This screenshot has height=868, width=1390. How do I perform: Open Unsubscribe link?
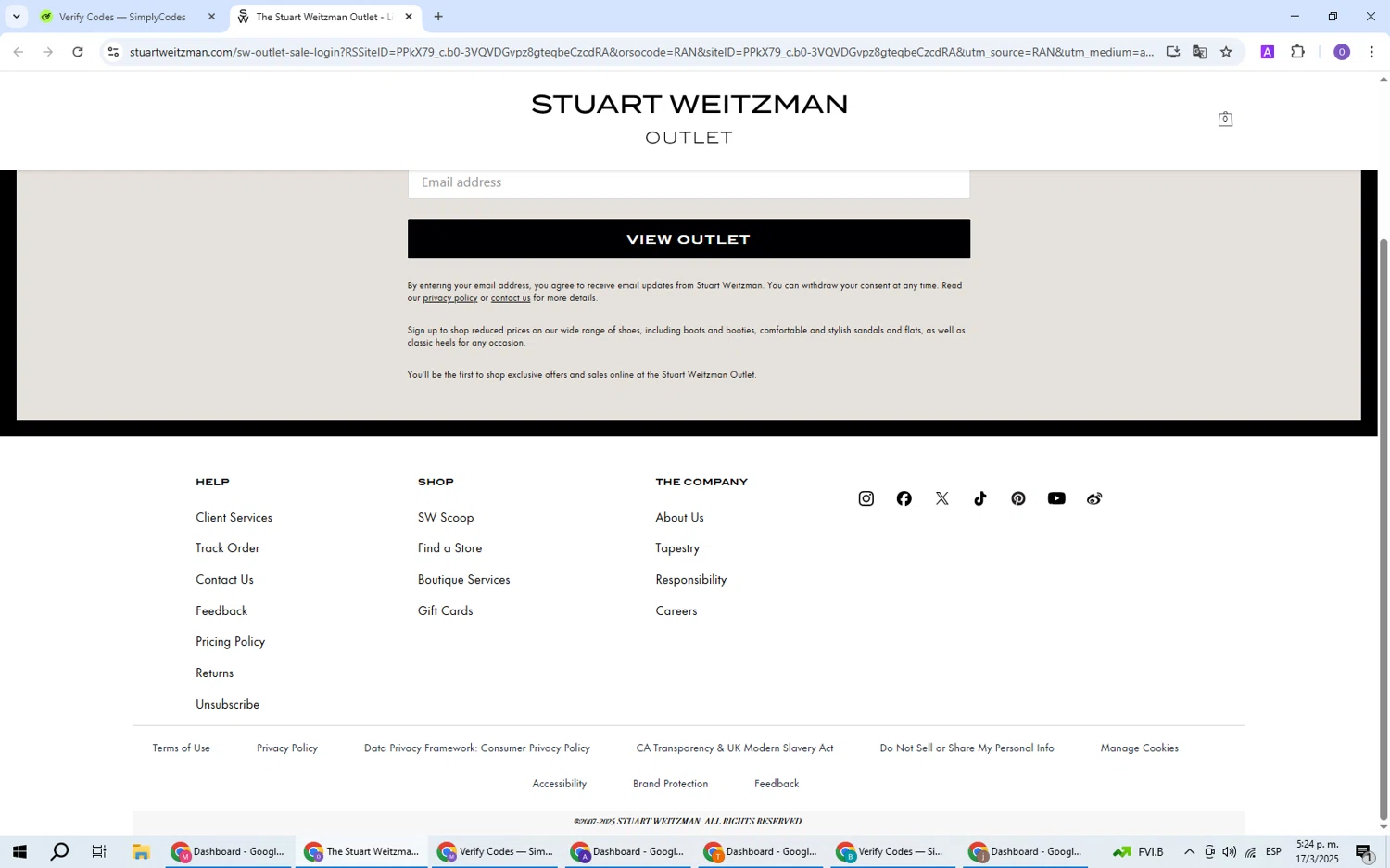coord(227,705)
